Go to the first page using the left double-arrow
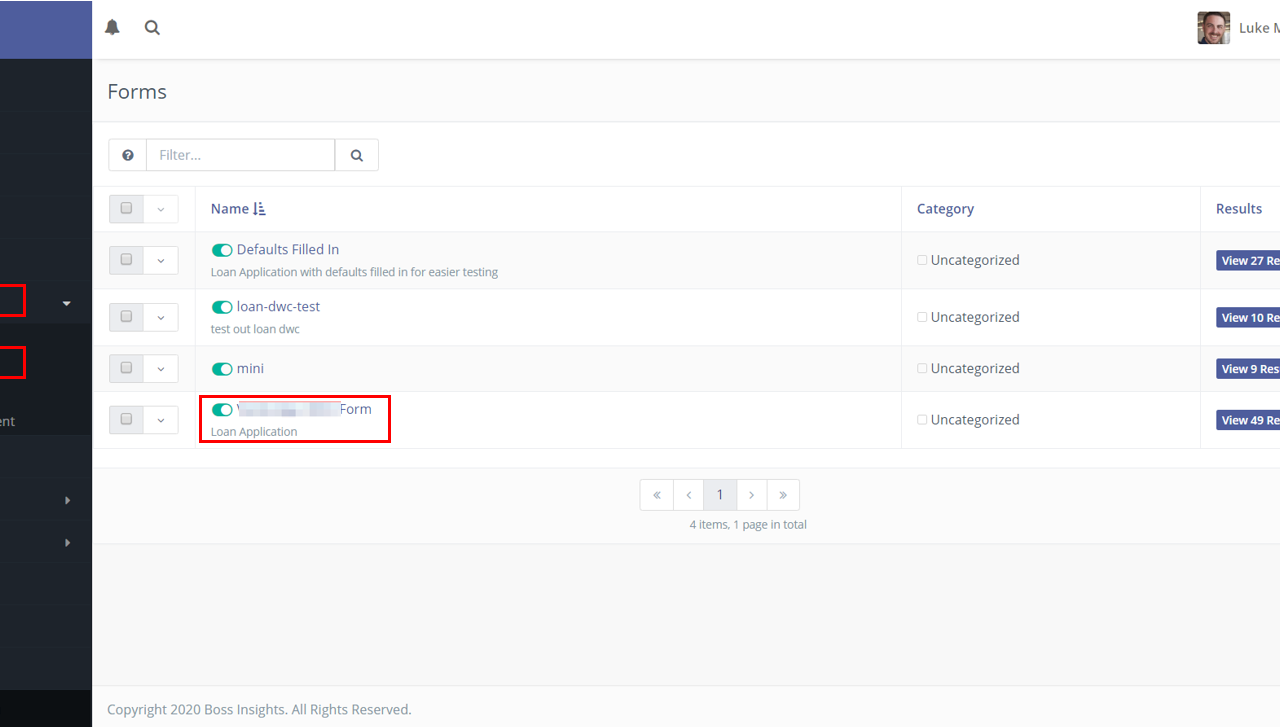This screenshot has width=1280, height=727. [x=656, y=494]
